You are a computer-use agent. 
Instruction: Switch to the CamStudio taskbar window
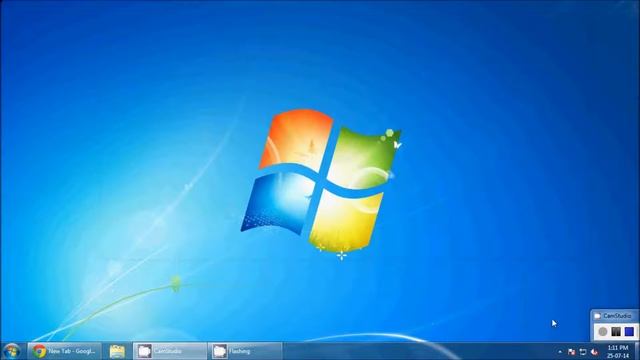[x=170, y=351]
